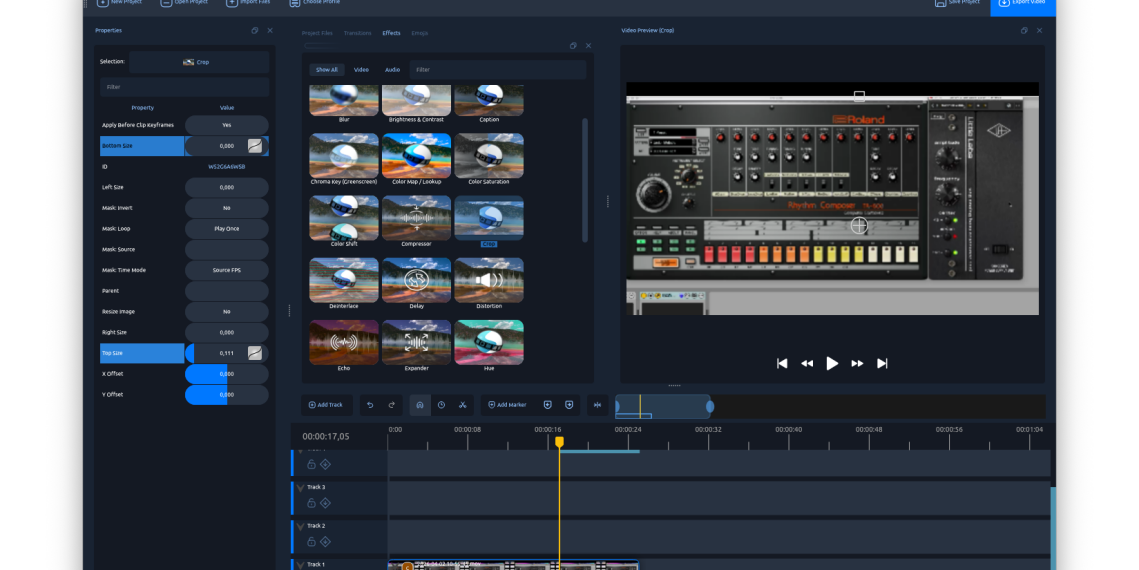This screenshot has height=570, width=1139.
Task: Toggle the lock icon on Track 2
Action: tap(311, 542)
